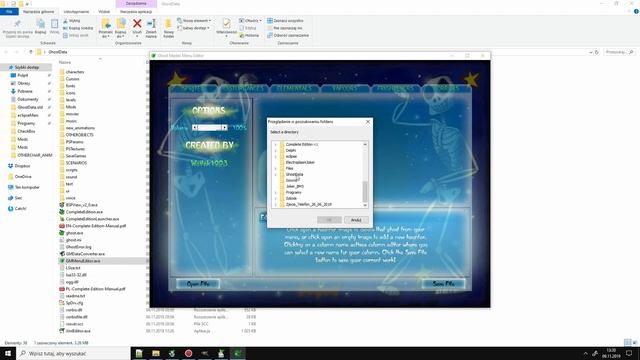Screen dimensions: 640x360
Task: Open Nowy element dropdown
Action: coord(194,20)
